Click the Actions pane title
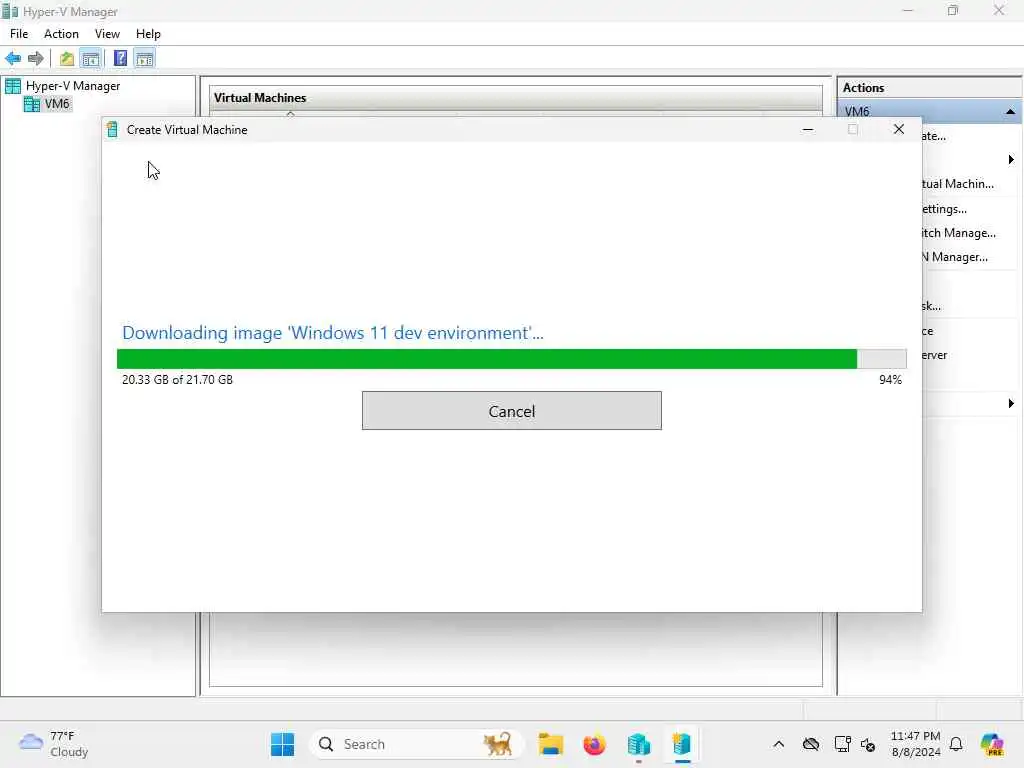1024x768 pixels. [863, 88]
